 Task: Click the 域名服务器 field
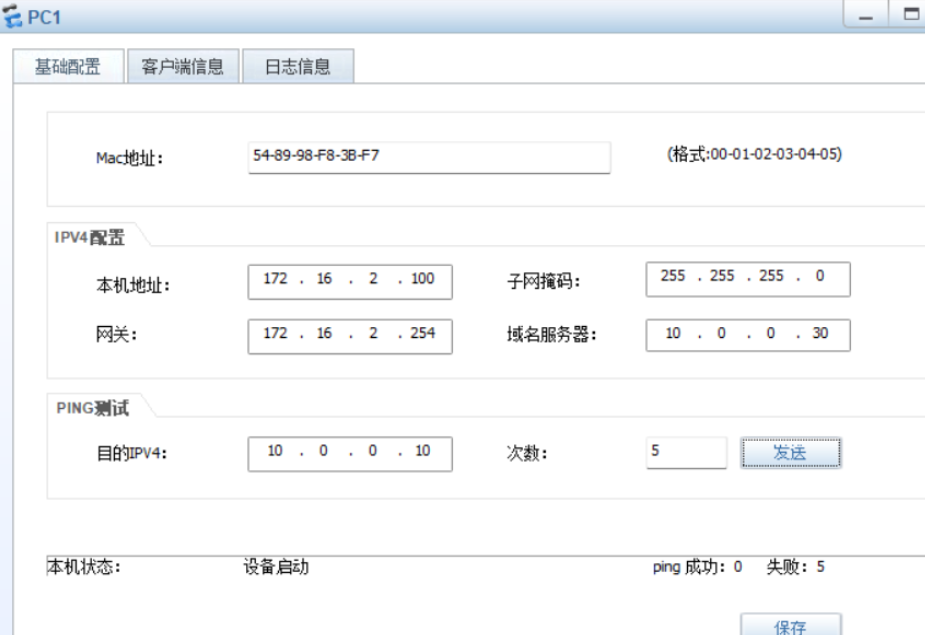(748, 335)
